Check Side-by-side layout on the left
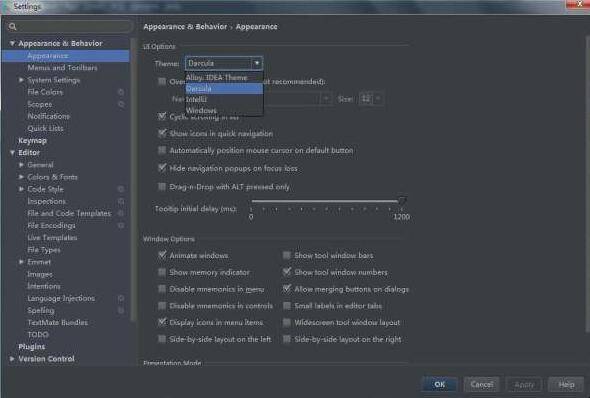The image size is (590, 398). 162,339
